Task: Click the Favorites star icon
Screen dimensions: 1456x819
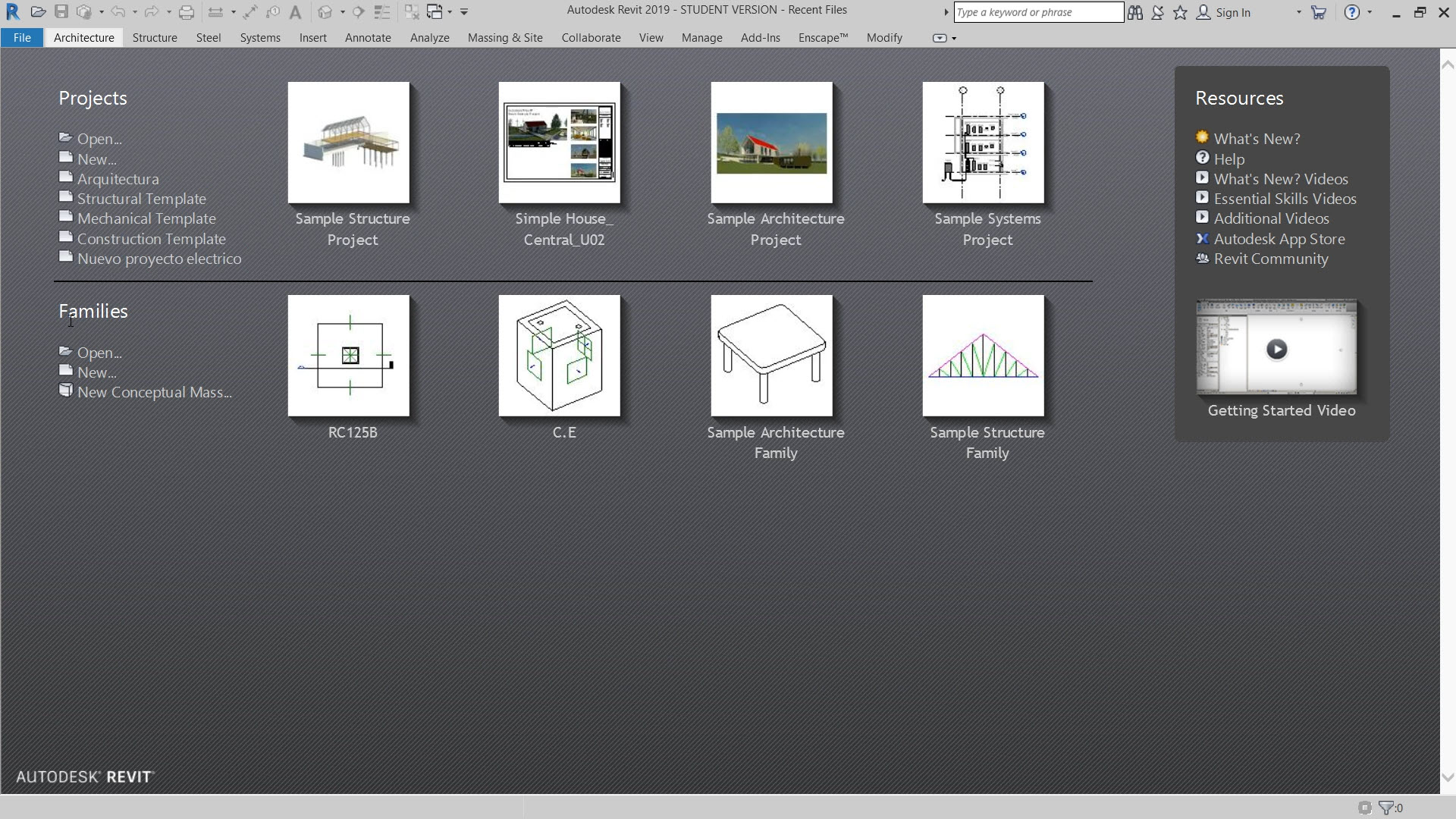Action: point(1181,13)
